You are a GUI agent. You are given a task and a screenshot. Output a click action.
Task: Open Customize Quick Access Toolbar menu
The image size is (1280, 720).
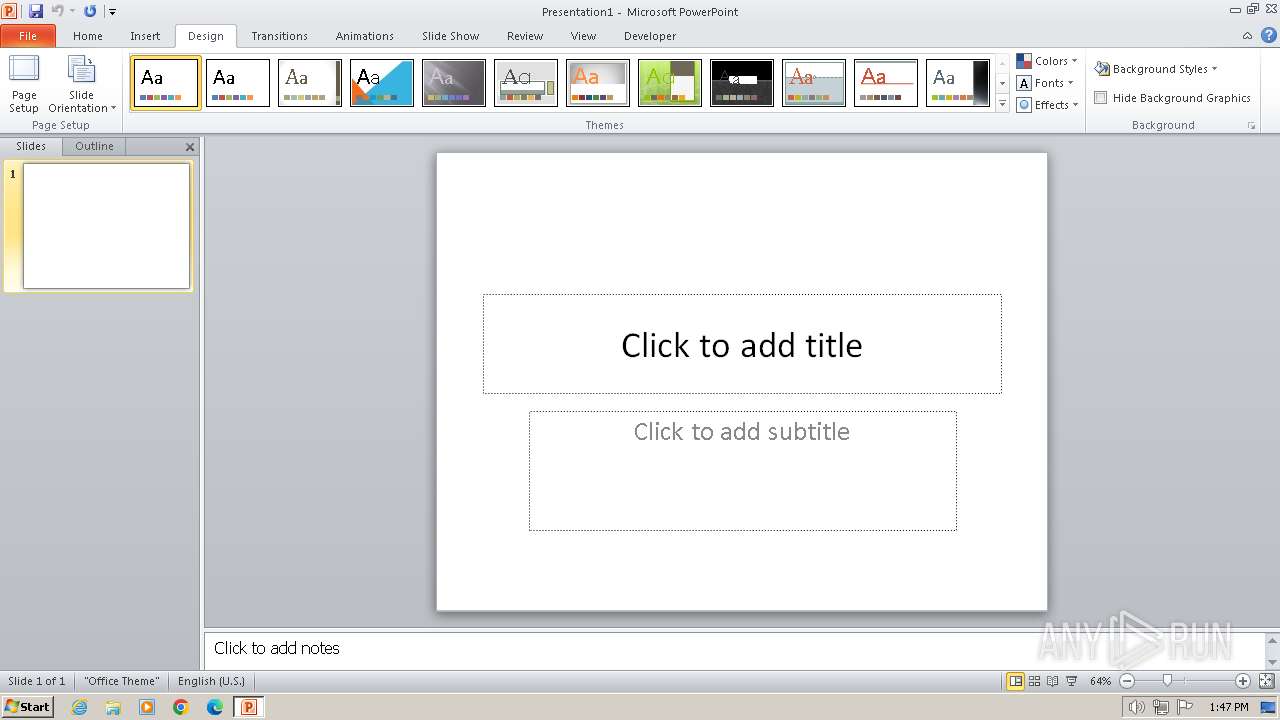(112, 12)
